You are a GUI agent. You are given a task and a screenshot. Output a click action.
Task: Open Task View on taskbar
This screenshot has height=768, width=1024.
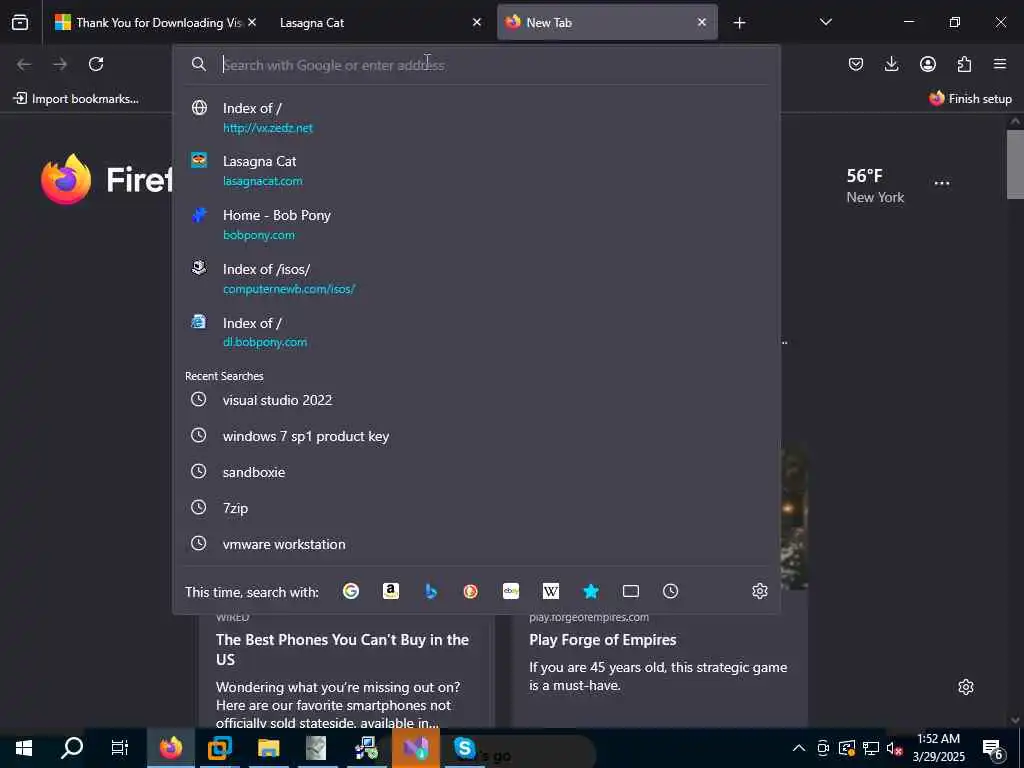[x=120, y=748]
